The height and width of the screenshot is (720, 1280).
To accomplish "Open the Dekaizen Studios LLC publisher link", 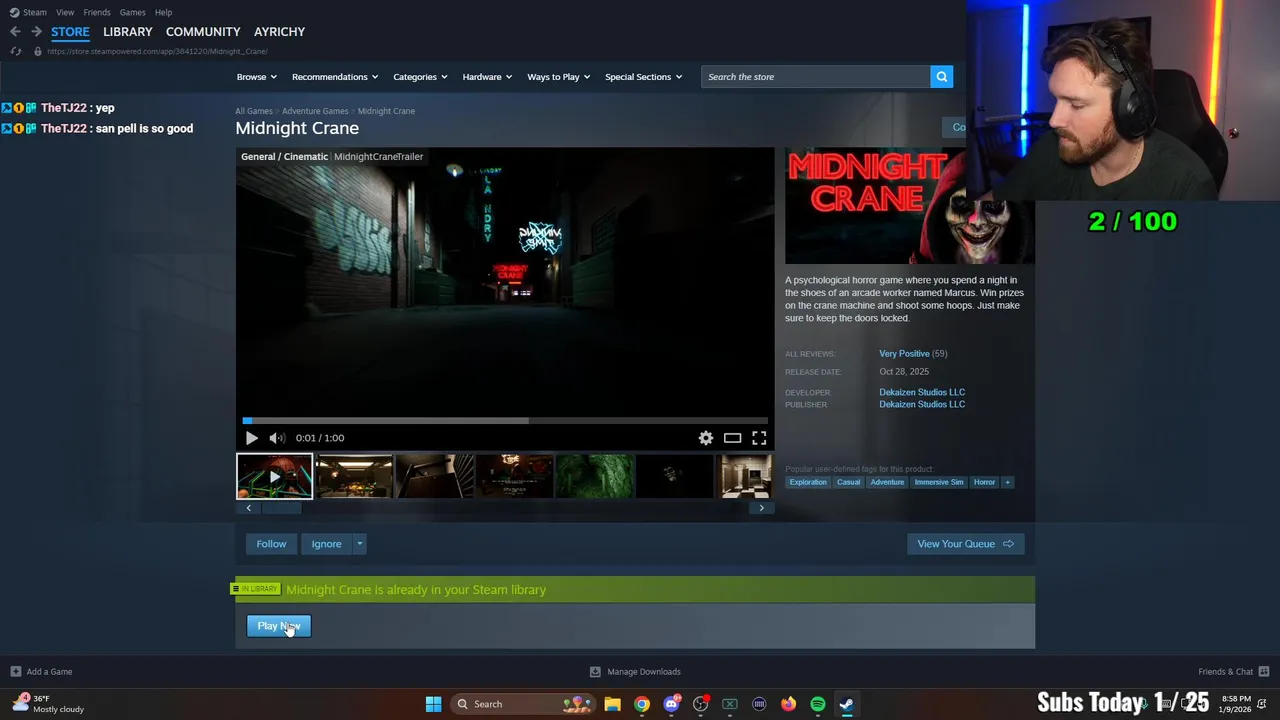I will pyautogui.click(x=922, y=405).
